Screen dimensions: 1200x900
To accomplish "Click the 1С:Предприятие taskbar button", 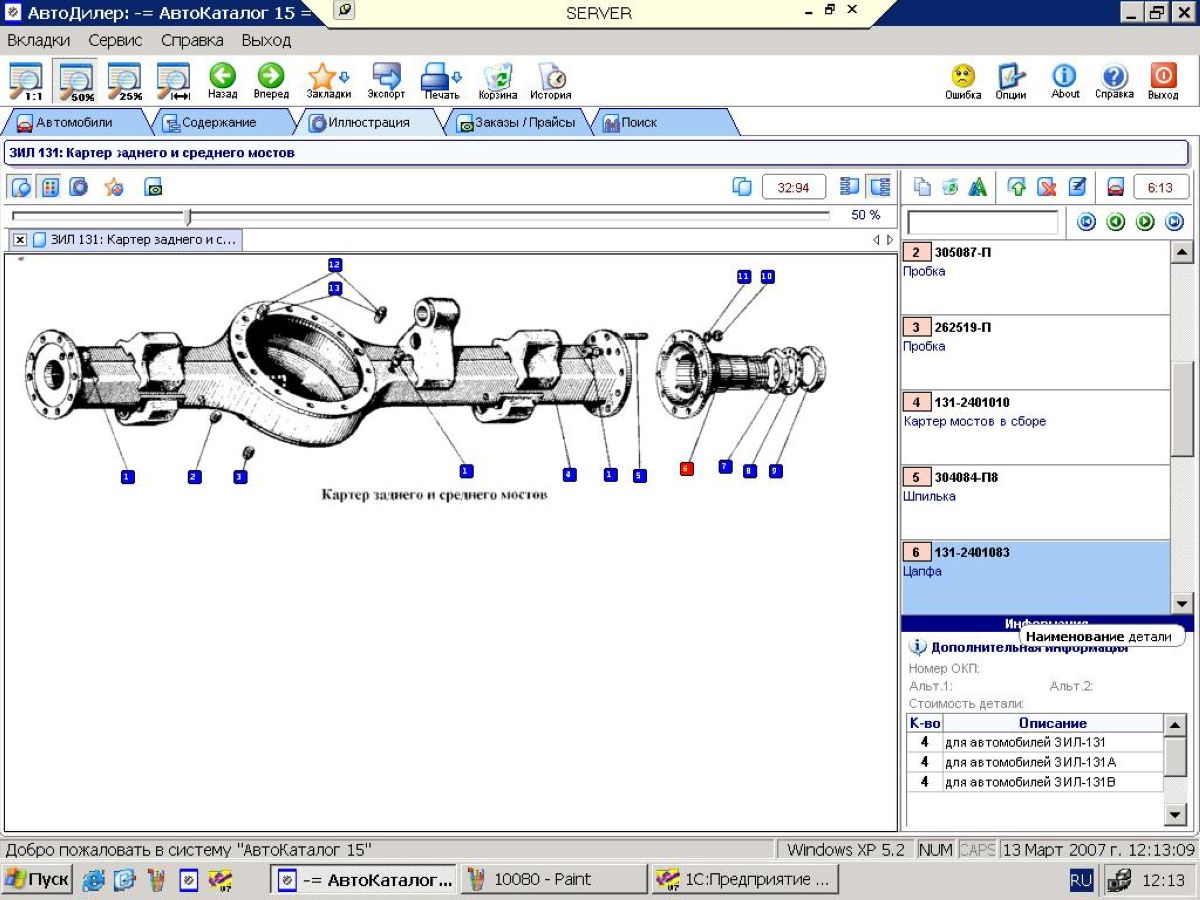I will click(745, 879).
